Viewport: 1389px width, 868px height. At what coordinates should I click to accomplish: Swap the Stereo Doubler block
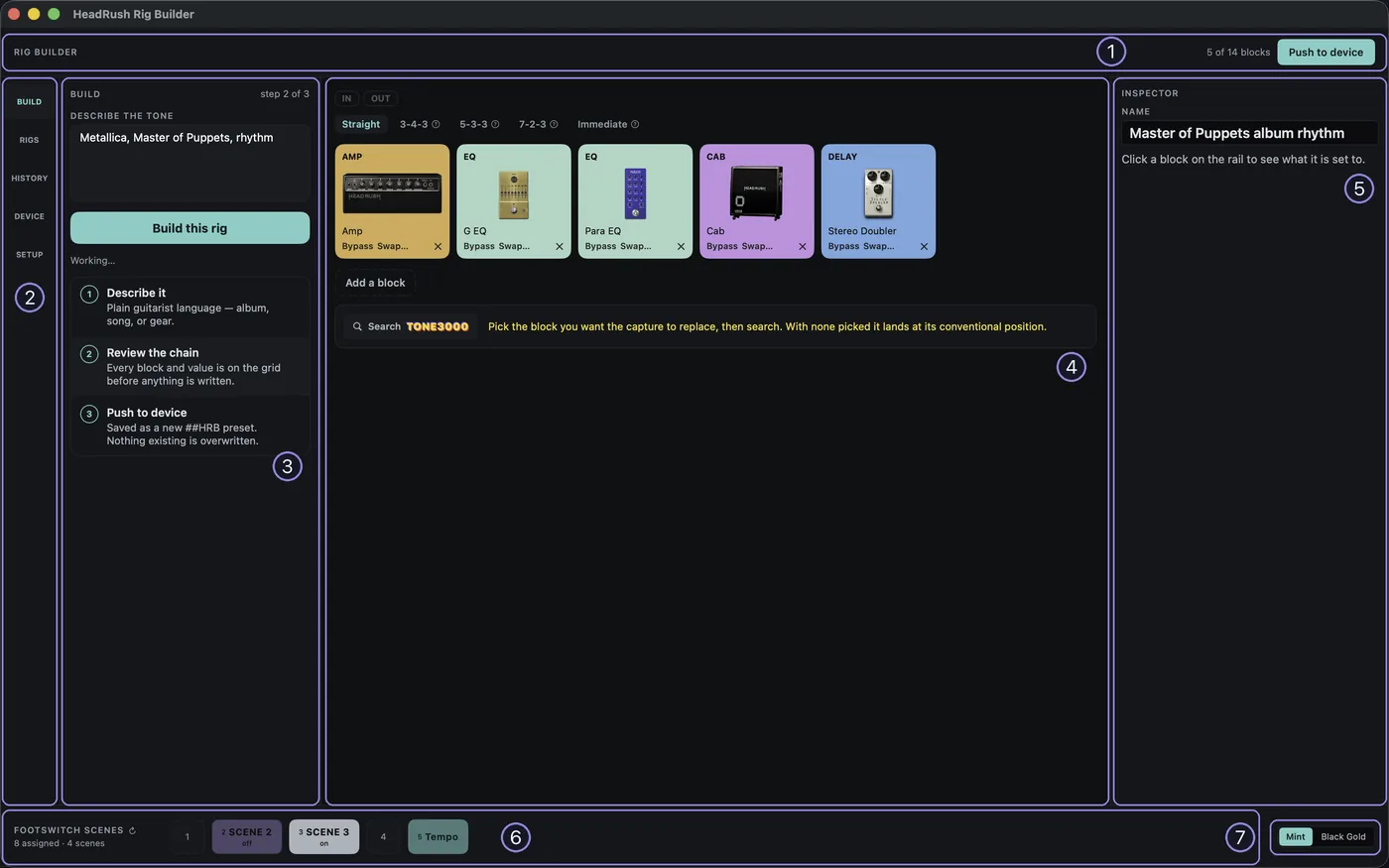pyautogui.click(x=878, y=246)
